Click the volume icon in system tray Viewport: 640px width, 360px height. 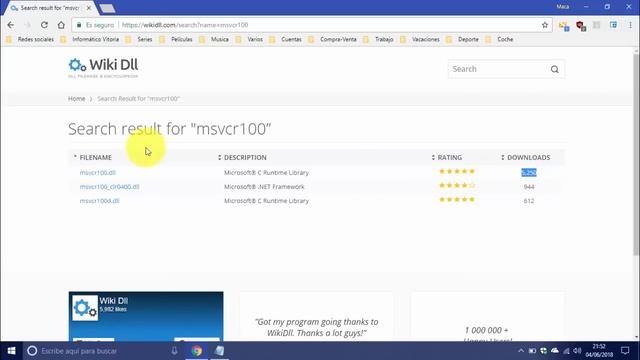coord(577,351)
